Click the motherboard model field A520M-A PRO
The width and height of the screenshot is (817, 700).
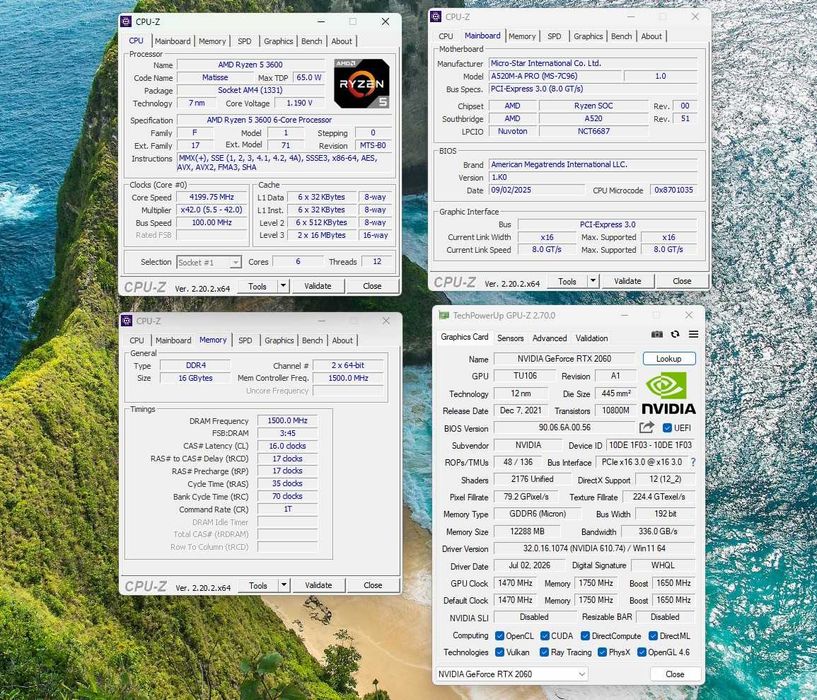tap(554, 76)
